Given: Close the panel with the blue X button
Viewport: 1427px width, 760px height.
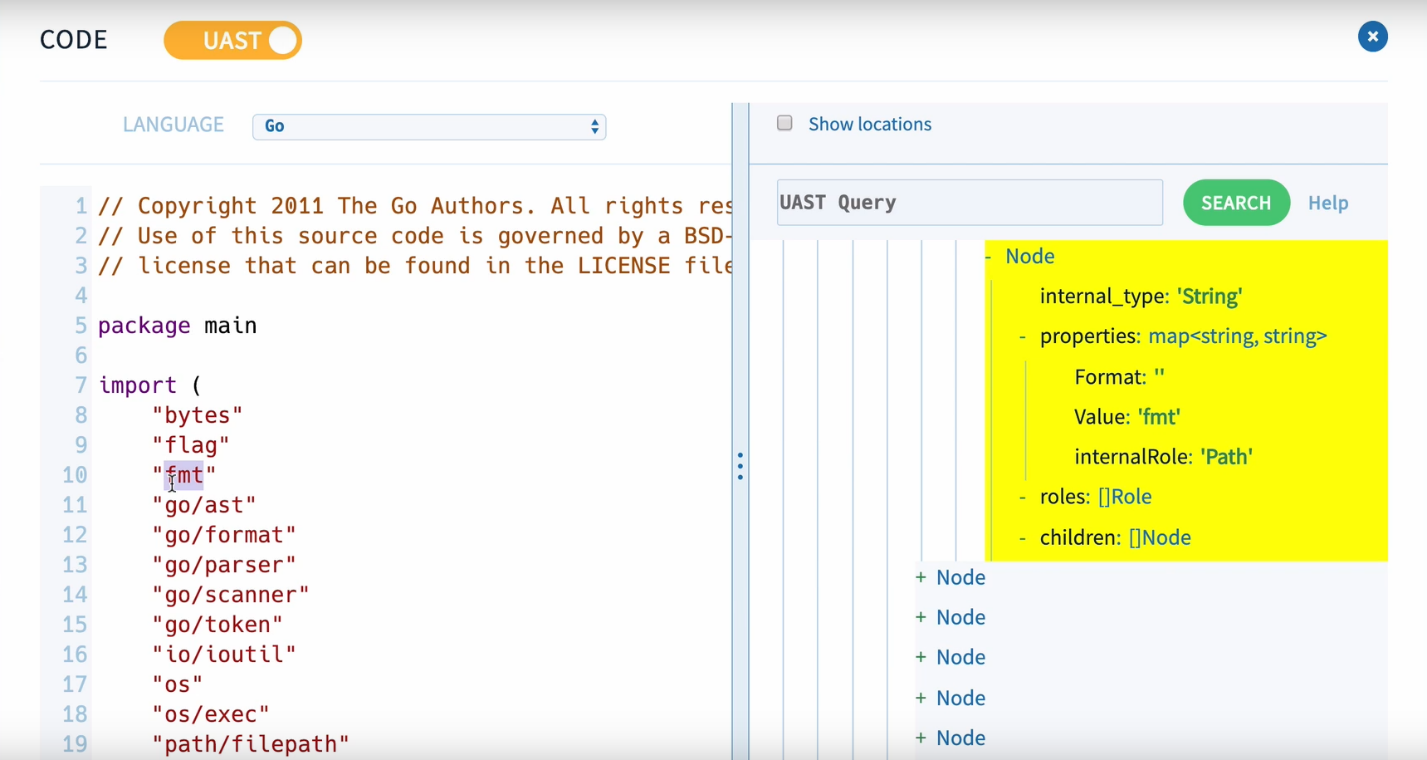Looking at the screenshot, I should (1372, 37).
